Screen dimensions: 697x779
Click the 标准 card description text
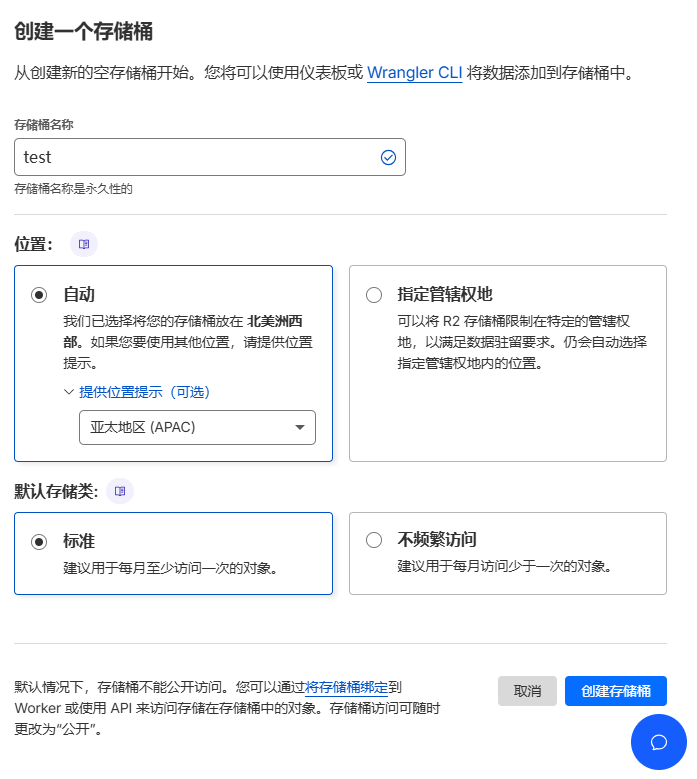[170, 568]
